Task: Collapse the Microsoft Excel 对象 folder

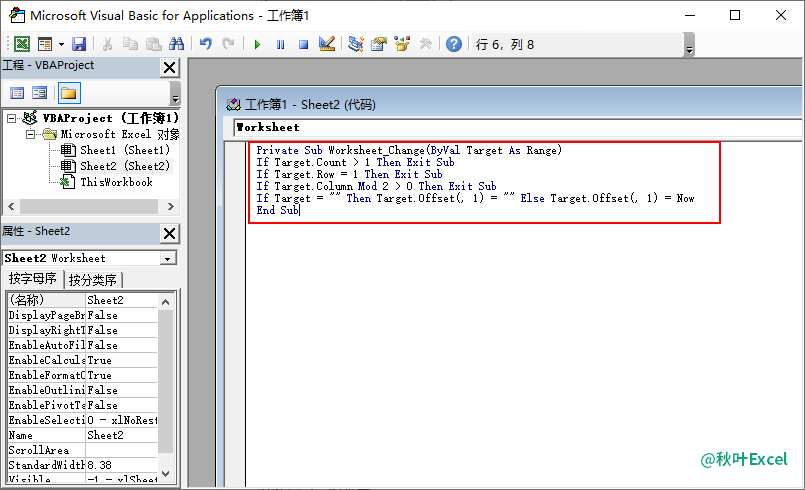Action: (x=31, y=135)
